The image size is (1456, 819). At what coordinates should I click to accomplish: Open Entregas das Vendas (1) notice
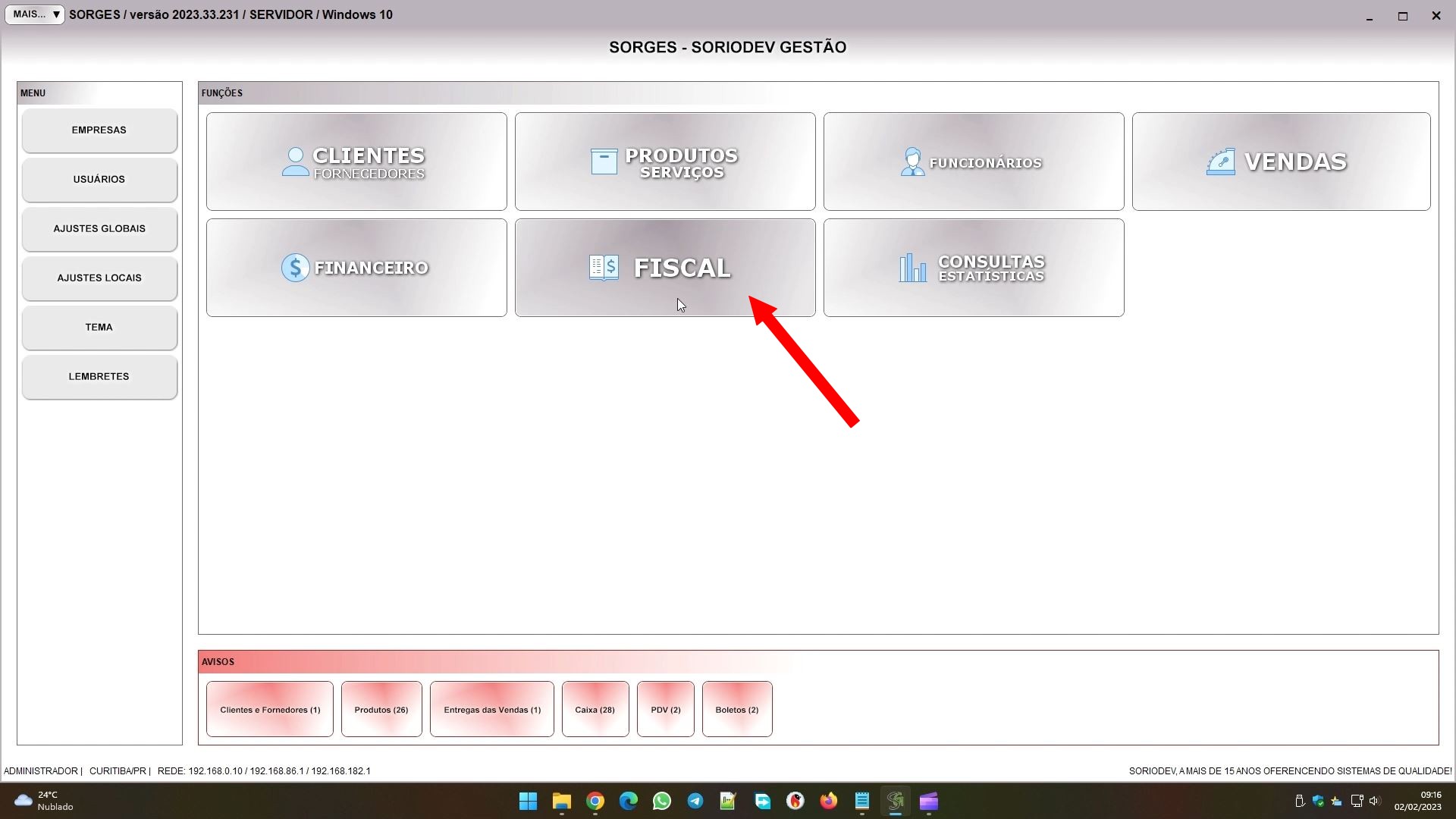tap(492, 710)
